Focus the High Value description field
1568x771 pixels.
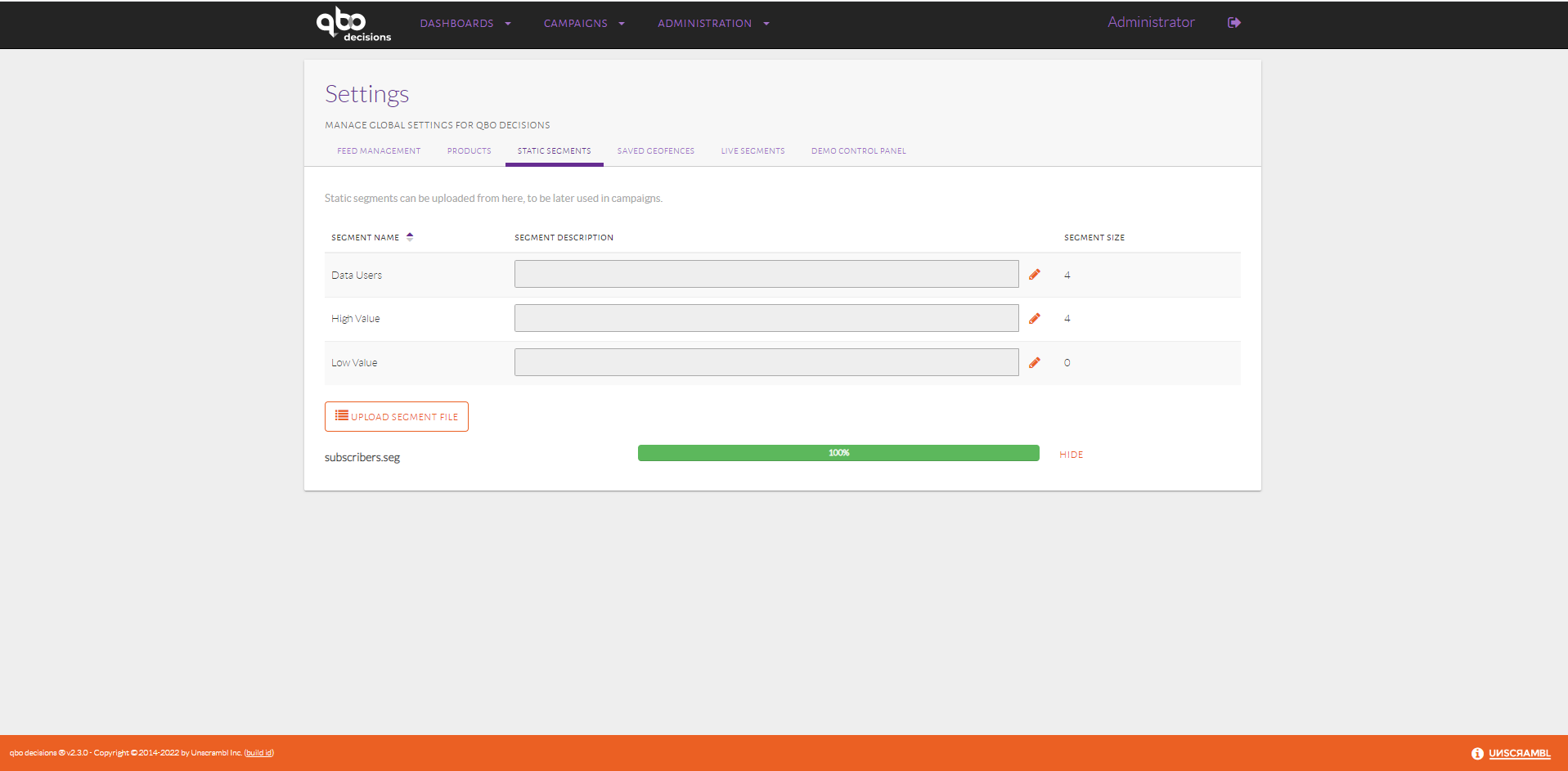766,318
